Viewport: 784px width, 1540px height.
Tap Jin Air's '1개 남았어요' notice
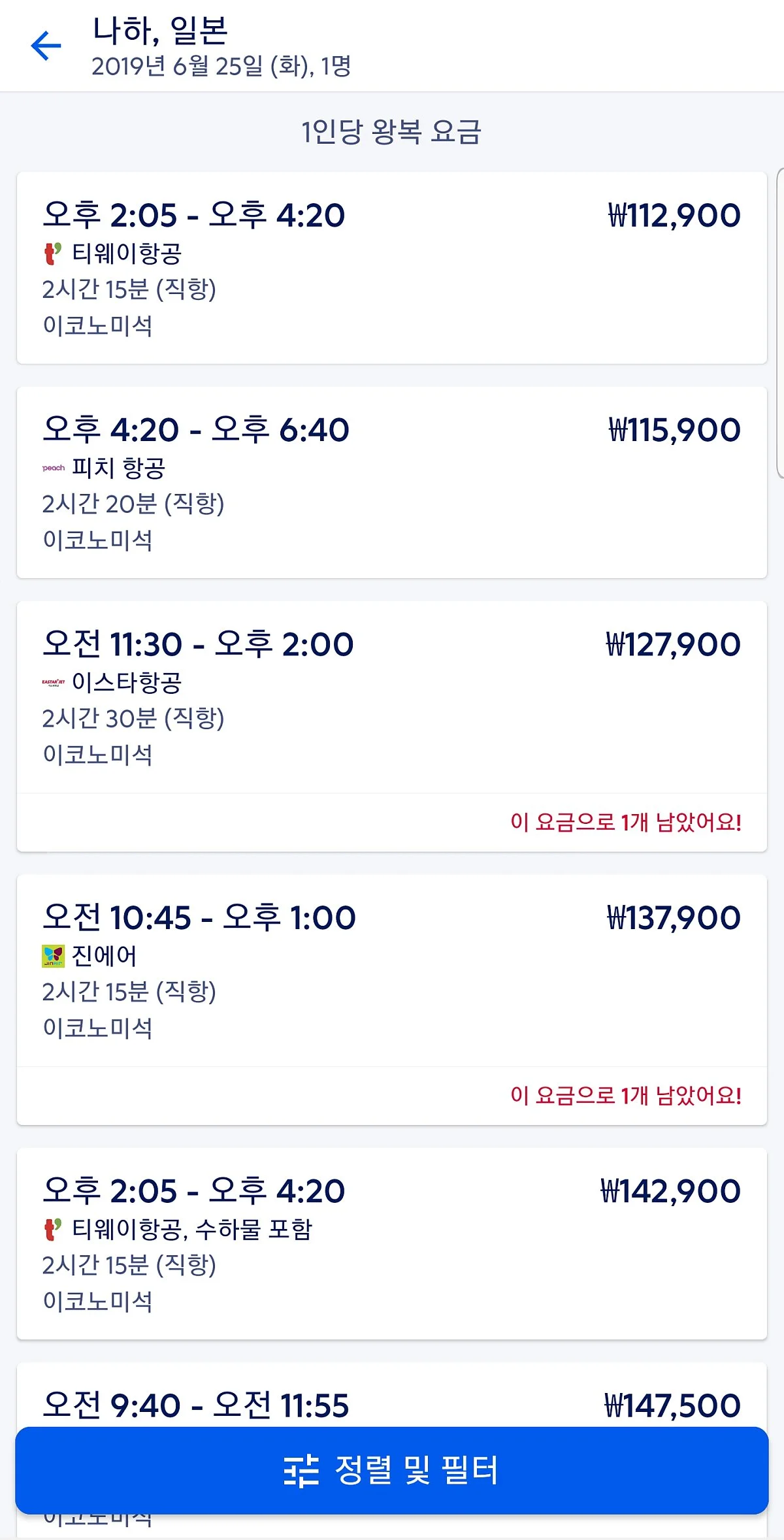625,1095
